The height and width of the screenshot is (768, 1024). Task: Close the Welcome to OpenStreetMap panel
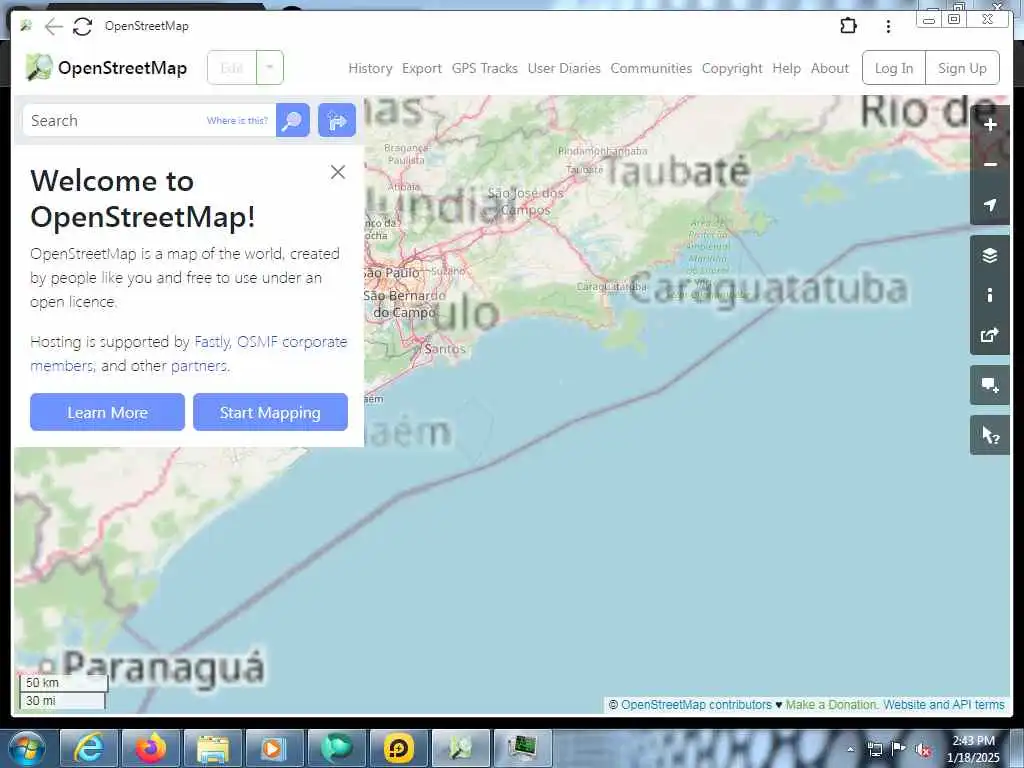[338, 172]
